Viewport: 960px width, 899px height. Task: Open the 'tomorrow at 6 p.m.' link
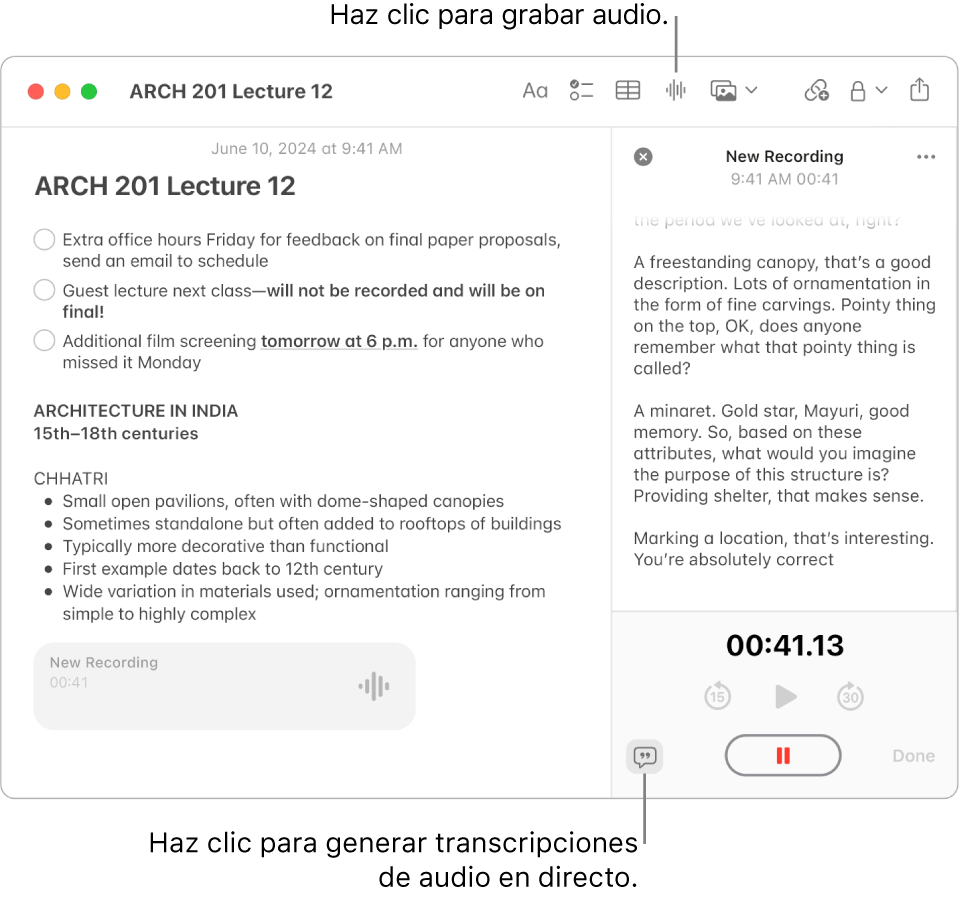339,341
